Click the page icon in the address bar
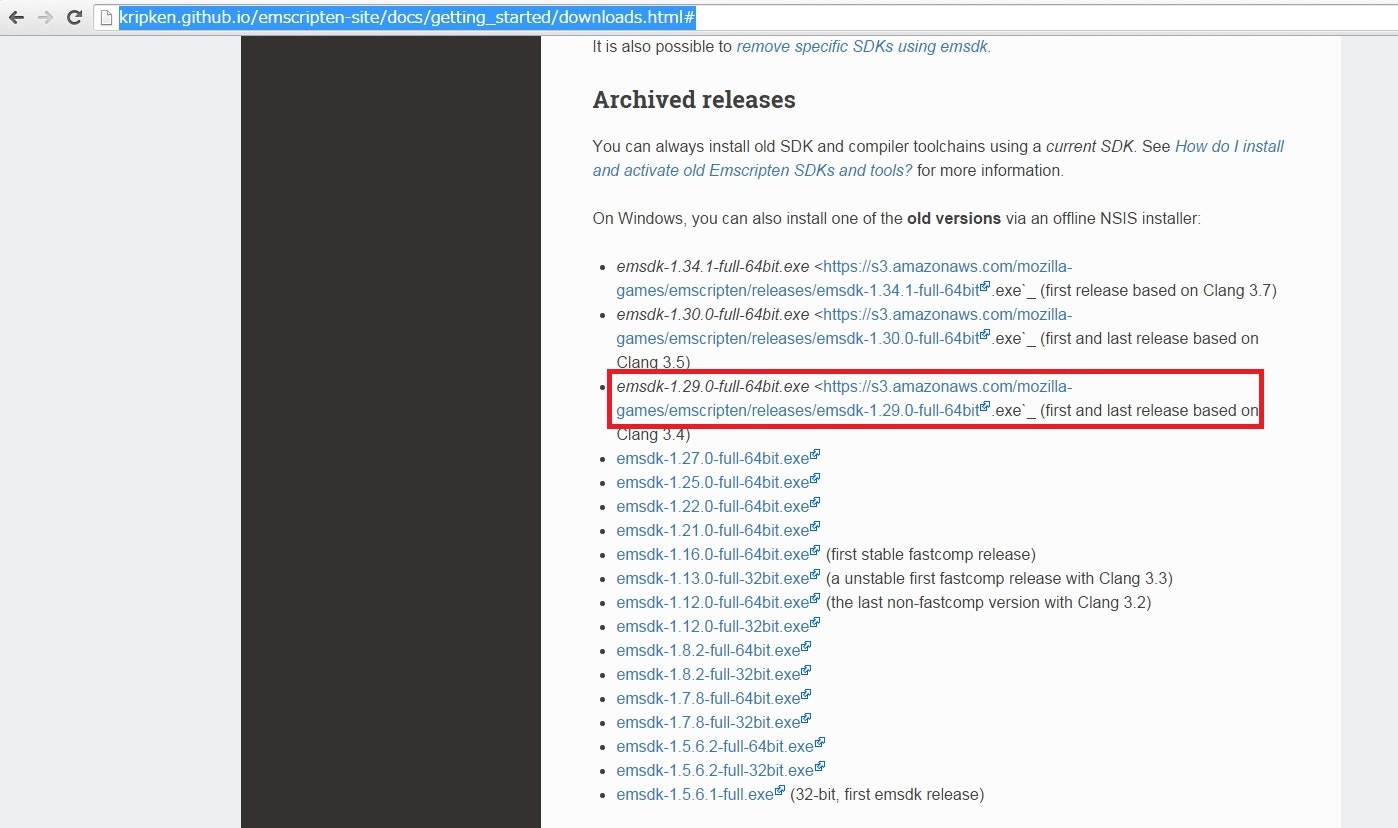Image resolution: width=1398 pixels, height=828 pixels. (x=107, y=17)
